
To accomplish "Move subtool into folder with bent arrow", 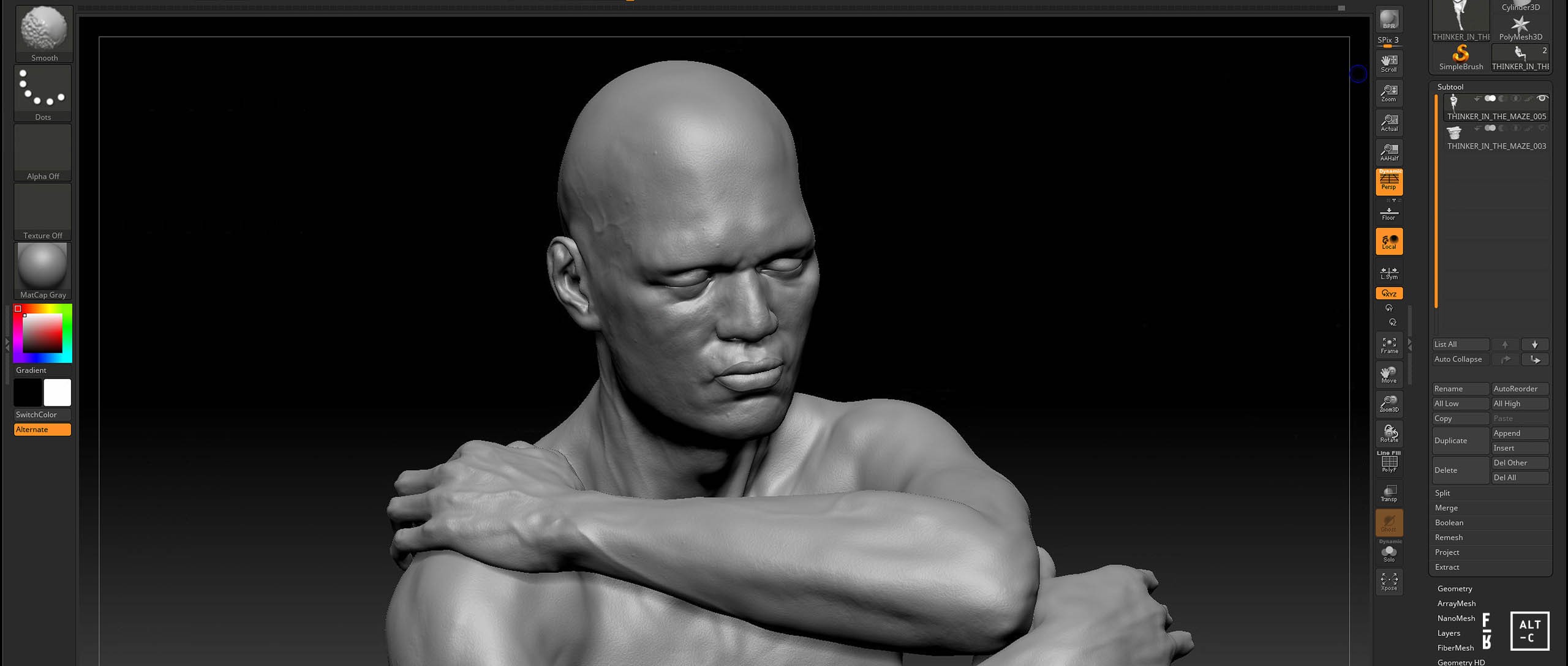I will [1535, 359].
